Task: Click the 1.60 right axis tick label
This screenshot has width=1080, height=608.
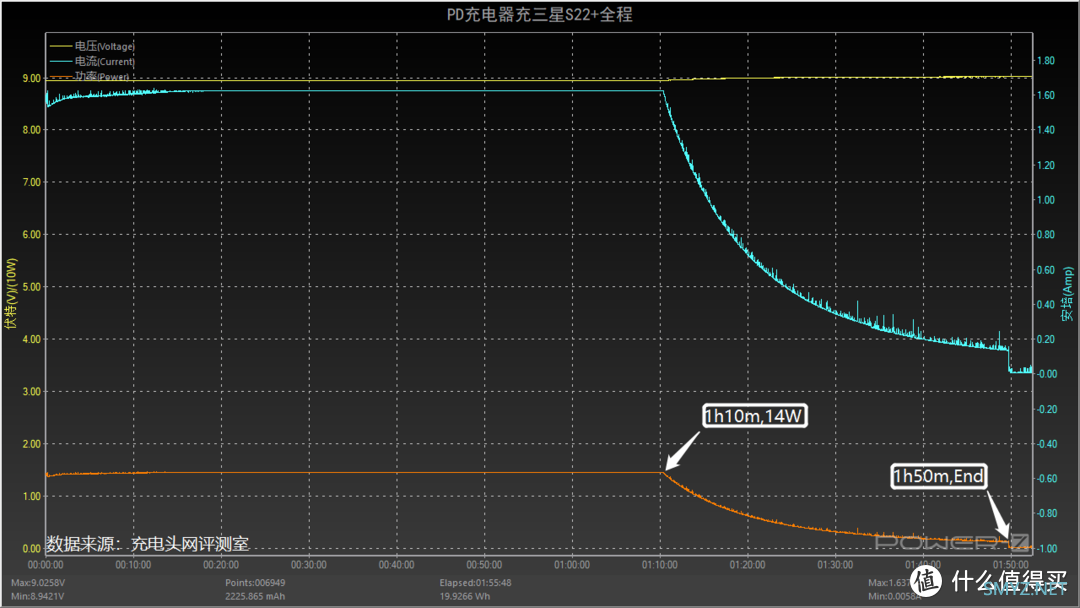Action: (1046, 95)
